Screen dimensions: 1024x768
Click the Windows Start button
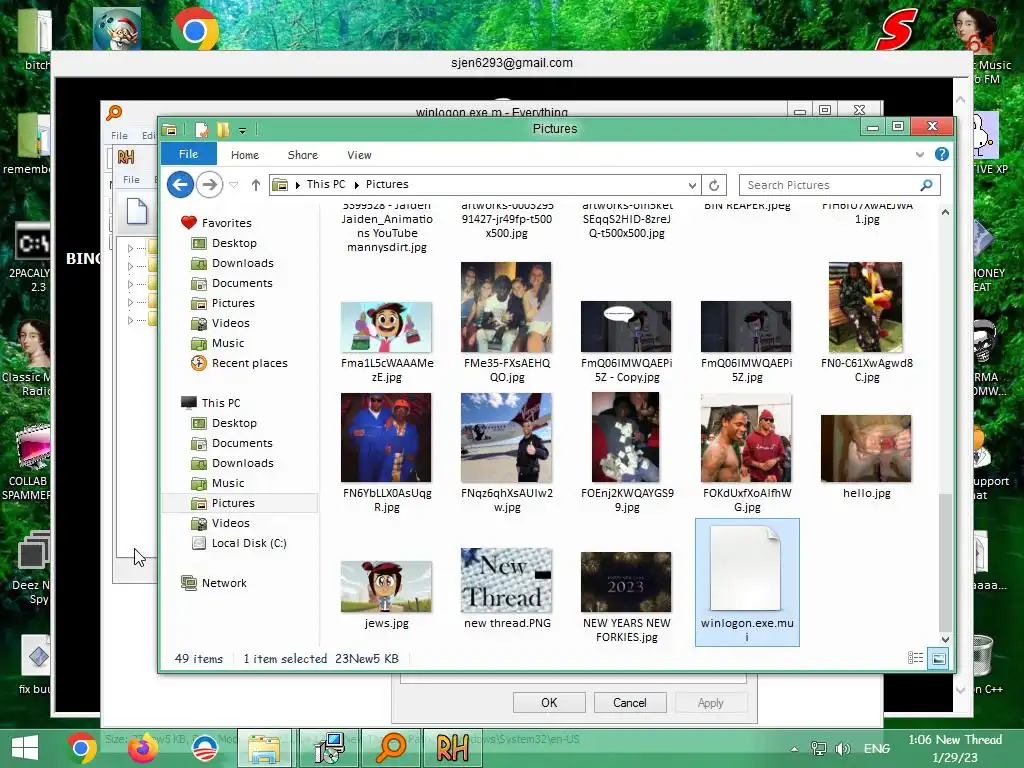pyautogui.click(x=25, y=748)
